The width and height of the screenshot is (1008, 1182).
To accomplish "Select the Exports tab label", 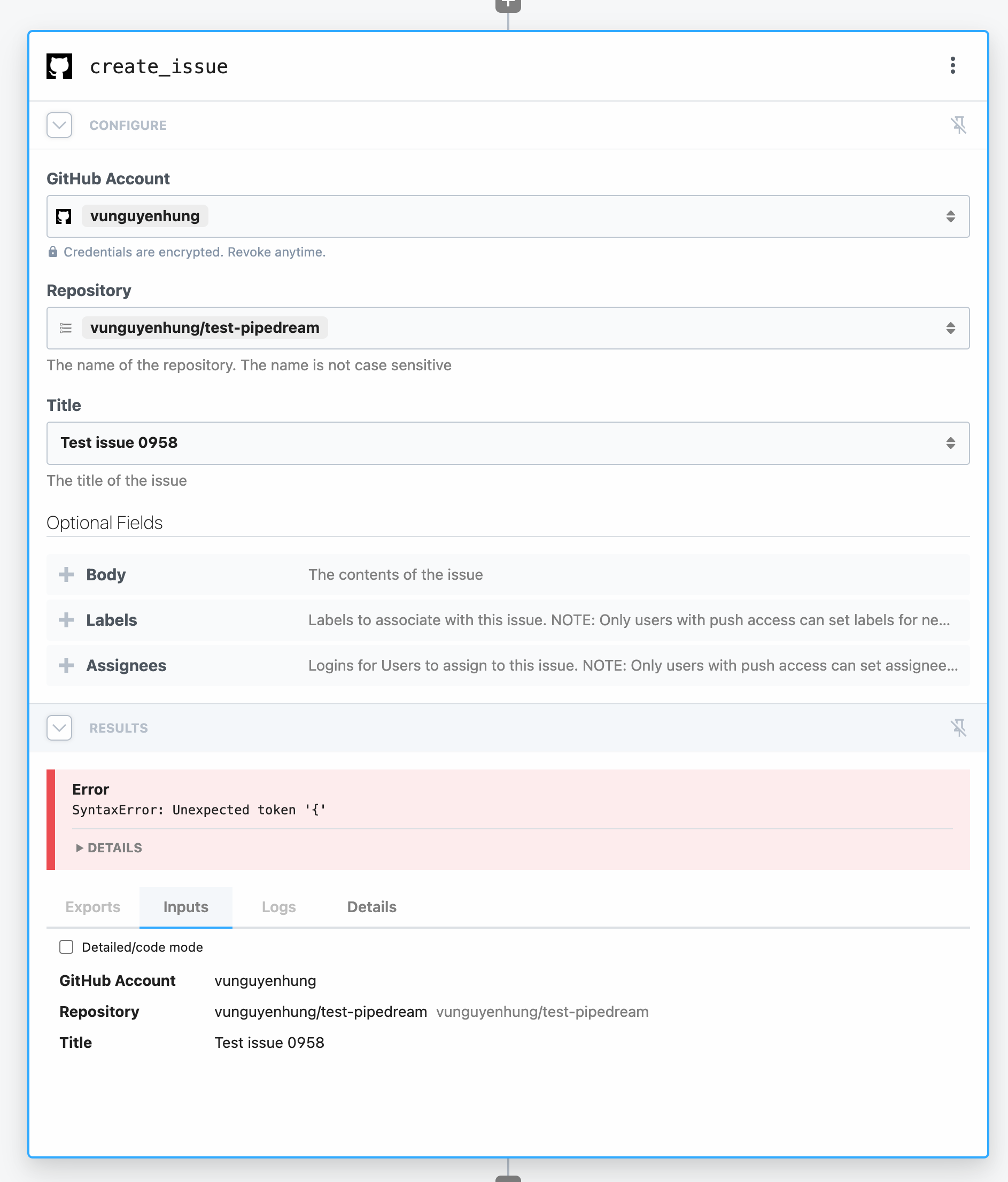I will tap(92, 906).
